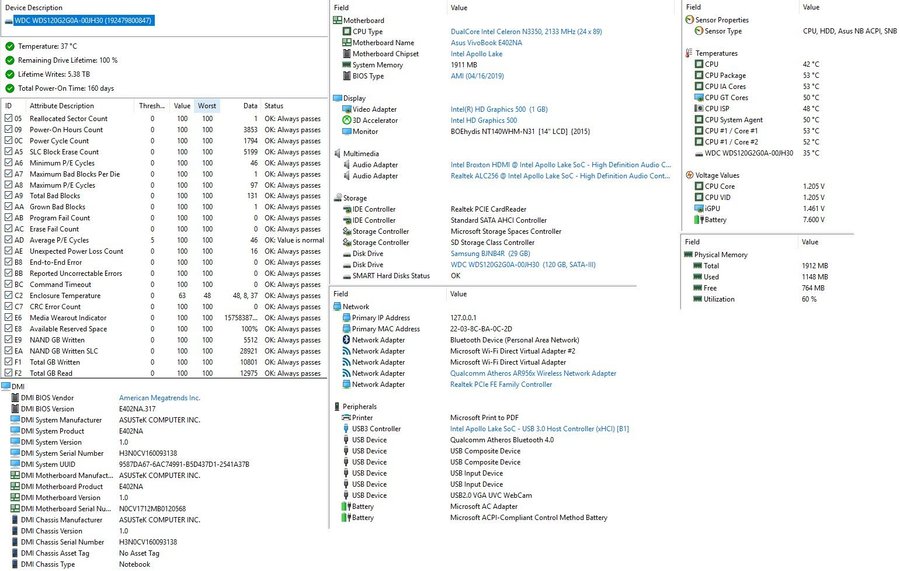This screenshot has width=900, height=571.
Task: Open the DualCore Intel Celeron N3350 link
Action: (x=526, y=32)
